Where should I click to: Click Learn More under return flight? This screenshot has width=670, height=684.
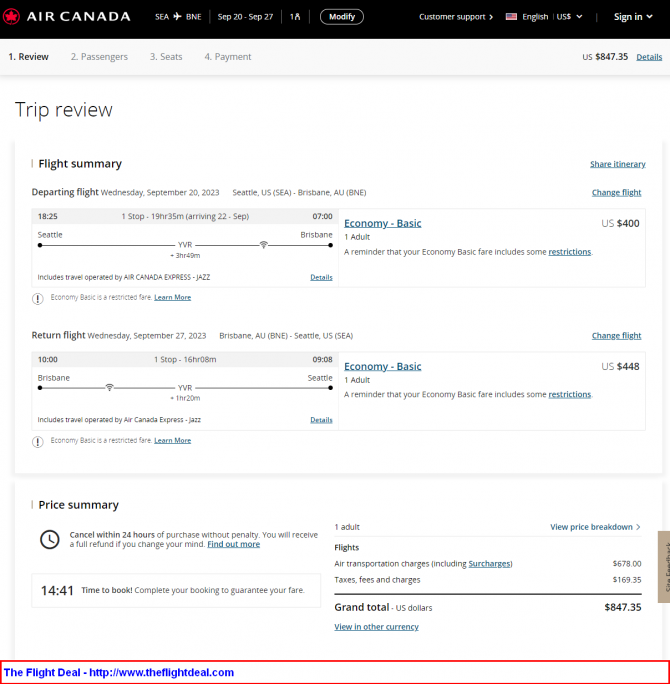(x=173, y=441)
